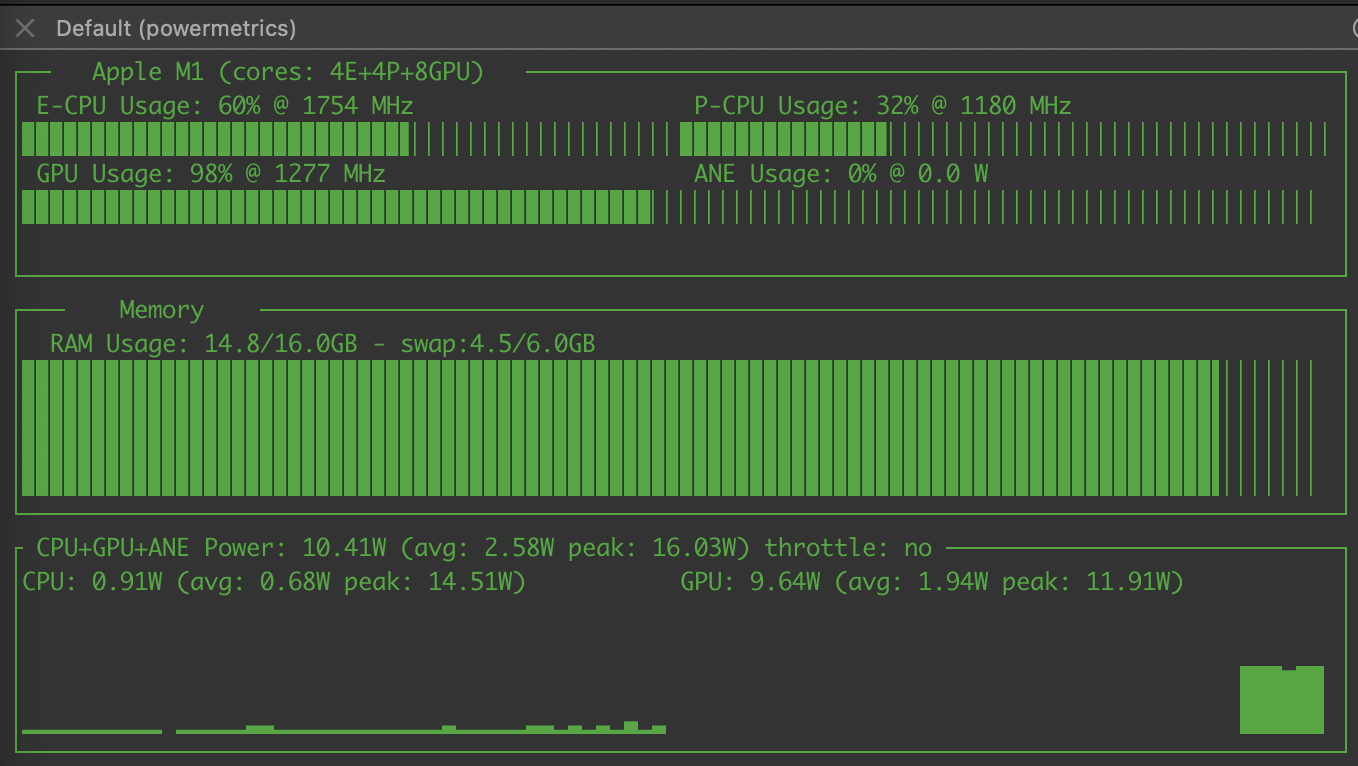Screen dimensions: 1358x766
Task: Click the E-CPU usage bar gauge
Action: [x=346, y=139]
